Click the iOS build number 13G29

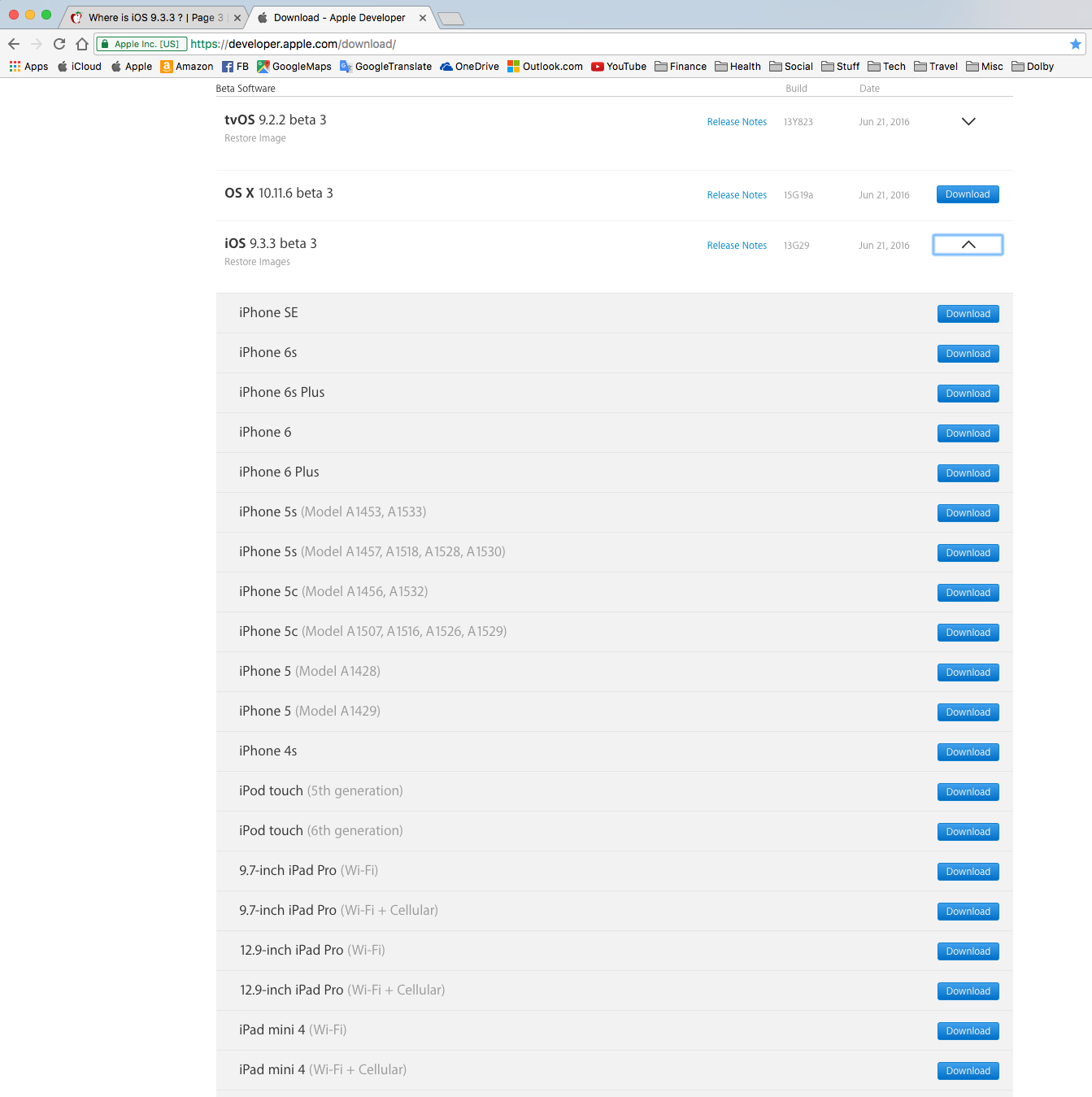click(796, 246)
